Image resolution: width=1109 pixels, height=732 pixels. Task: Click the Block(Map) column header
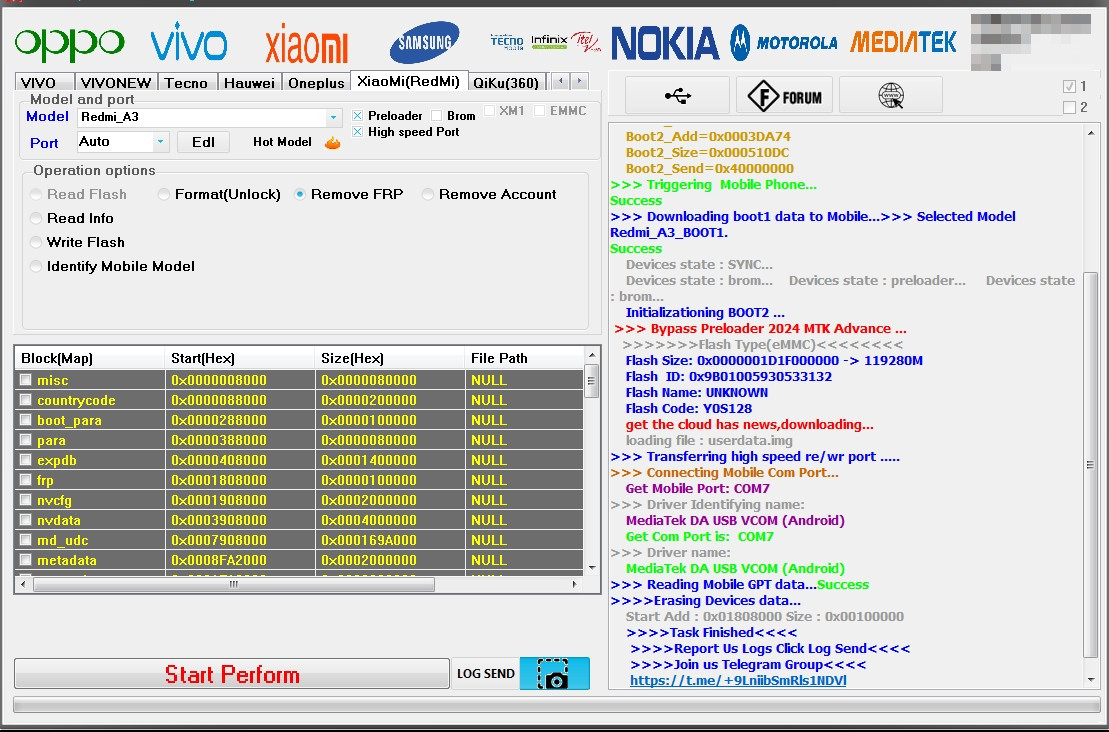click(89, 359)
